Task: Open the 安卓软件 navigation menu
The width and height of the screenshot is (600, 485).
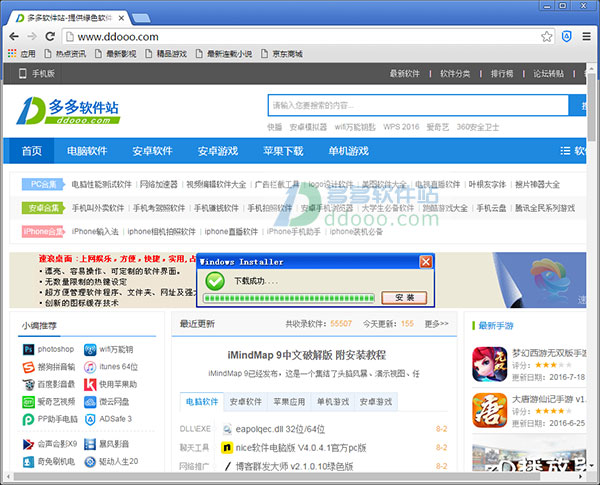Action: click(x=152, y=151)
